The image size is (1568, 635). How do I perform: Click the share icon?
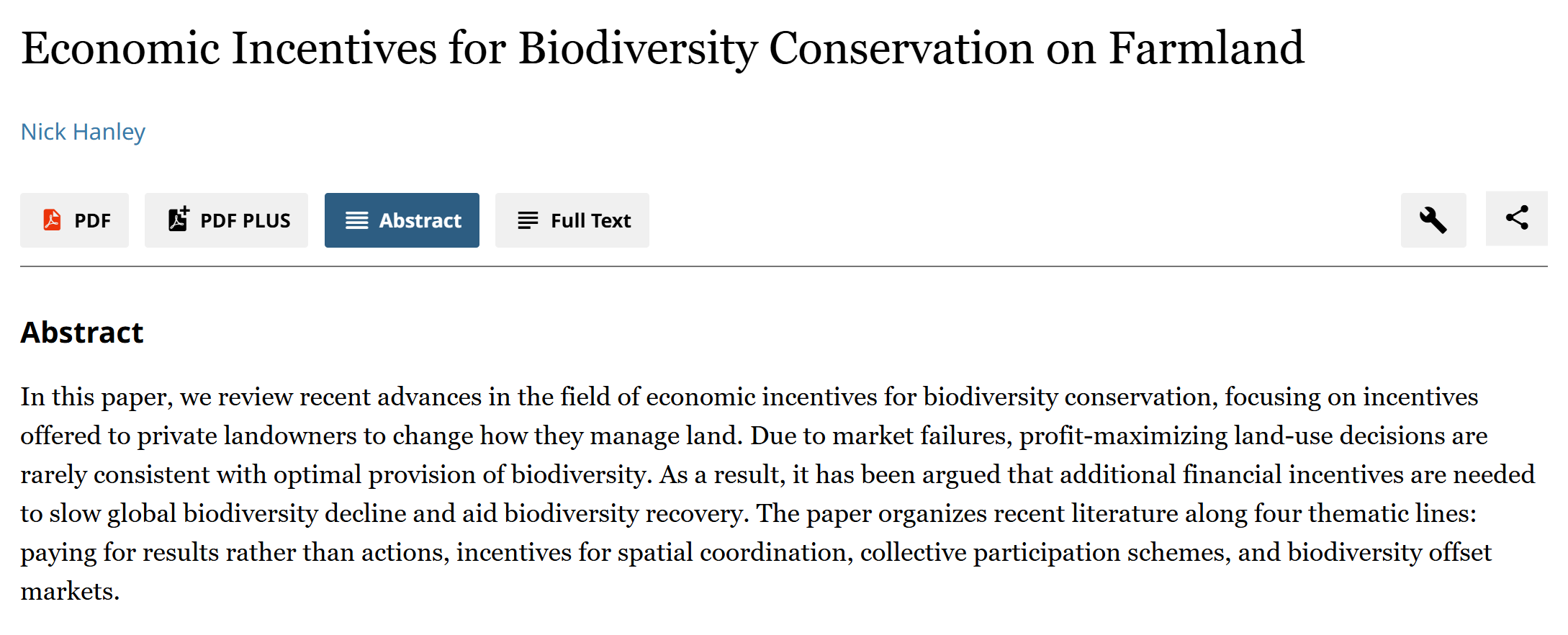click(x=1517, y=218)
